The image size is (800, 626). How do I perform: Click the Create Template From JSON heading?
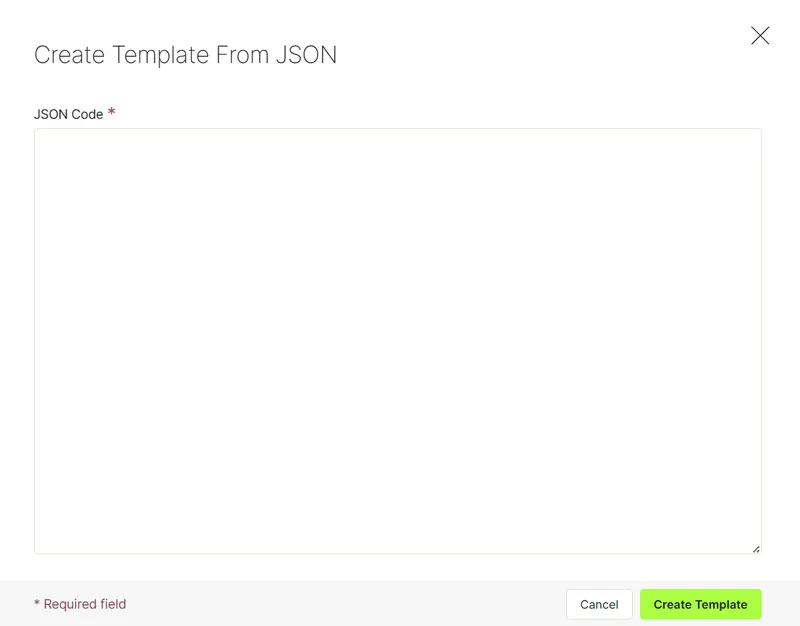tap(185, 55)
